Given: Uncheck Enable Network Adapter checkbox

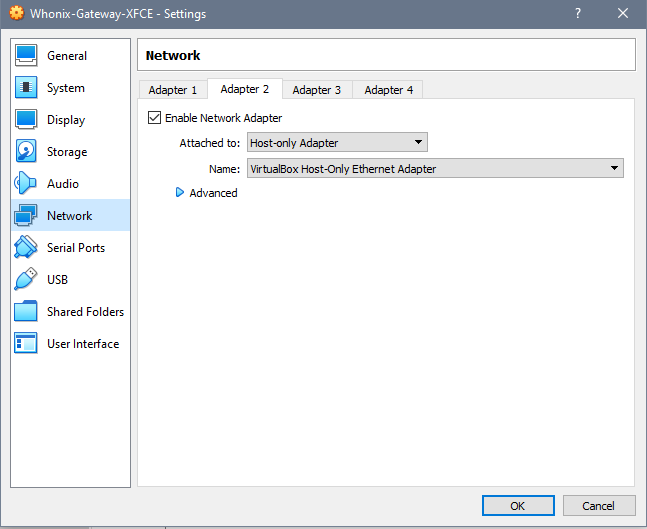Looking at the screenshot, I should coord(154,118).
